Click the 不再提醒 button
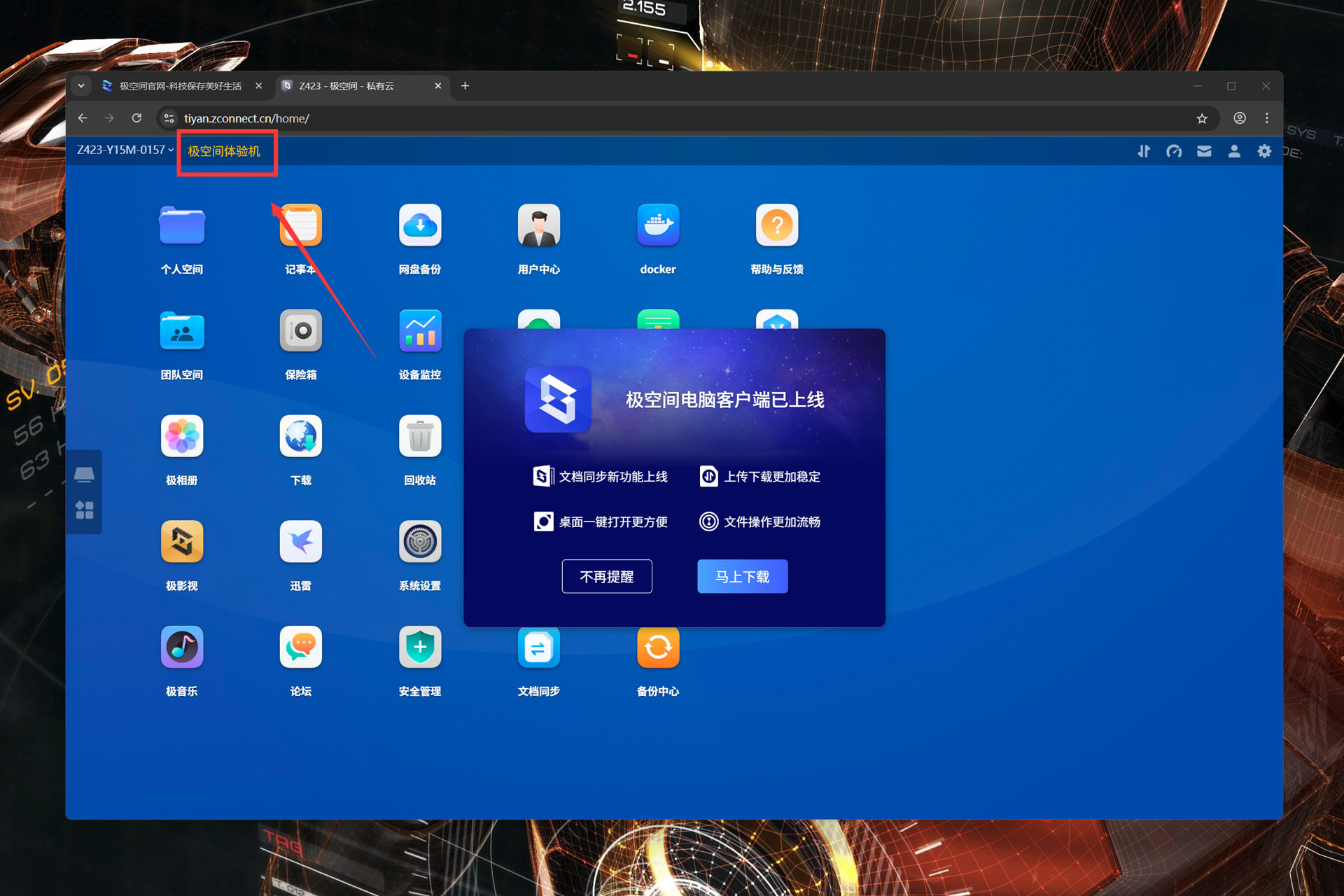Image resolution: width=1344 pixels, height=896 pixels. coord(607,576)
